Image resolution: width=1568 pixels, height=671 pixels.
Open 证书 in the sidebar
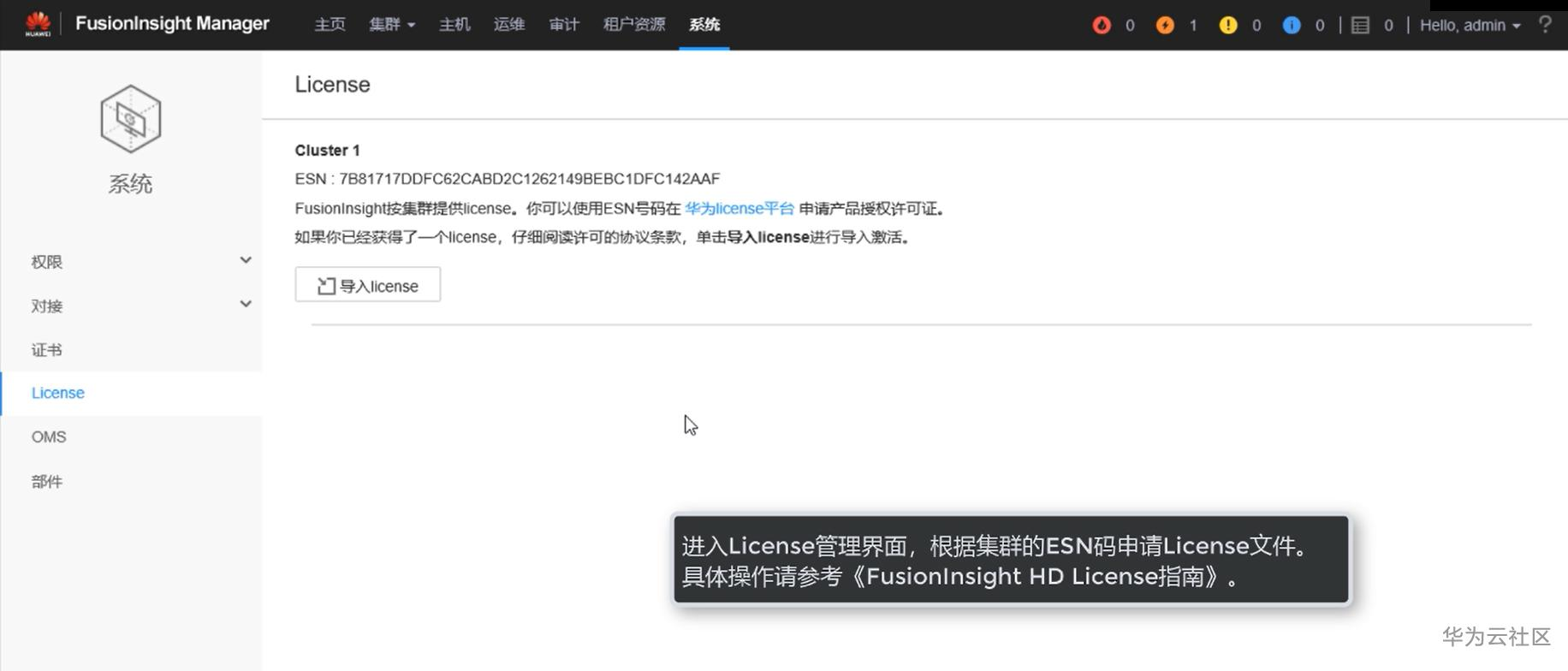click(47, 350)
